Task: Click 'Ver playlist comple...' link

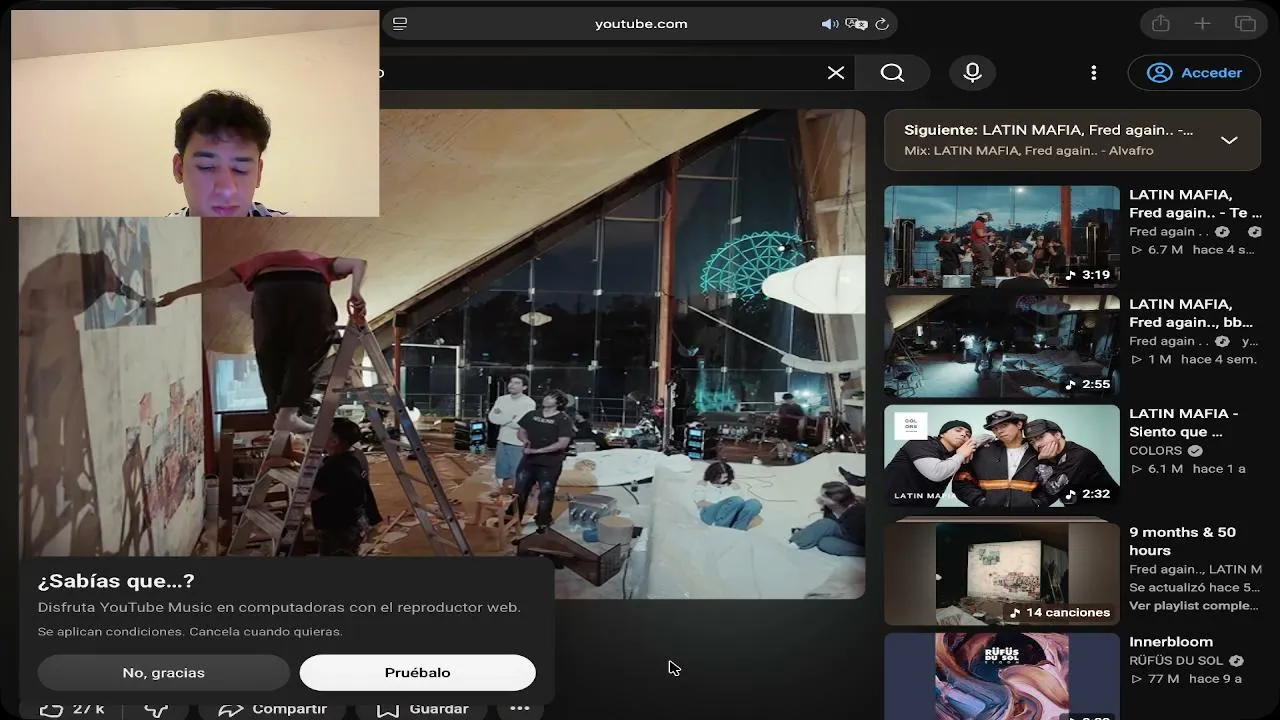Action: pos(1194,606)
